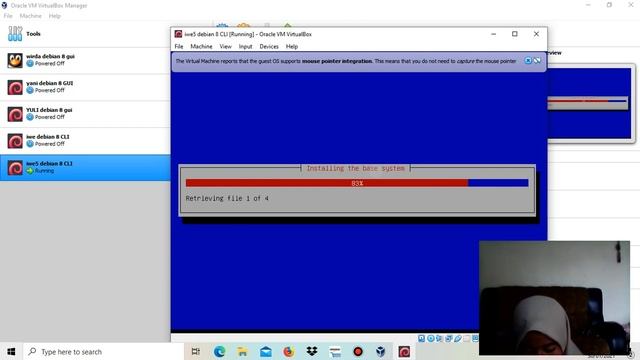Click the webcam overlay video
The height and width of the screenshot is (360, 640).
pos(554,298)
